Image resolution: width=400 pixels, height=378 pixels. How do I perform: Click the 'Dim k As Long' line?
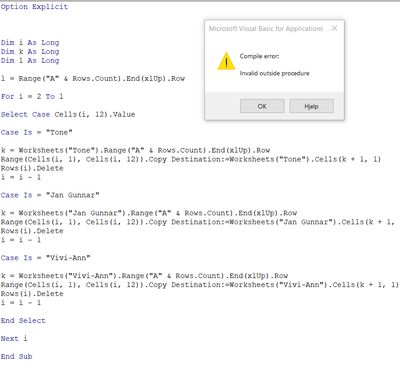coord(30,52)
